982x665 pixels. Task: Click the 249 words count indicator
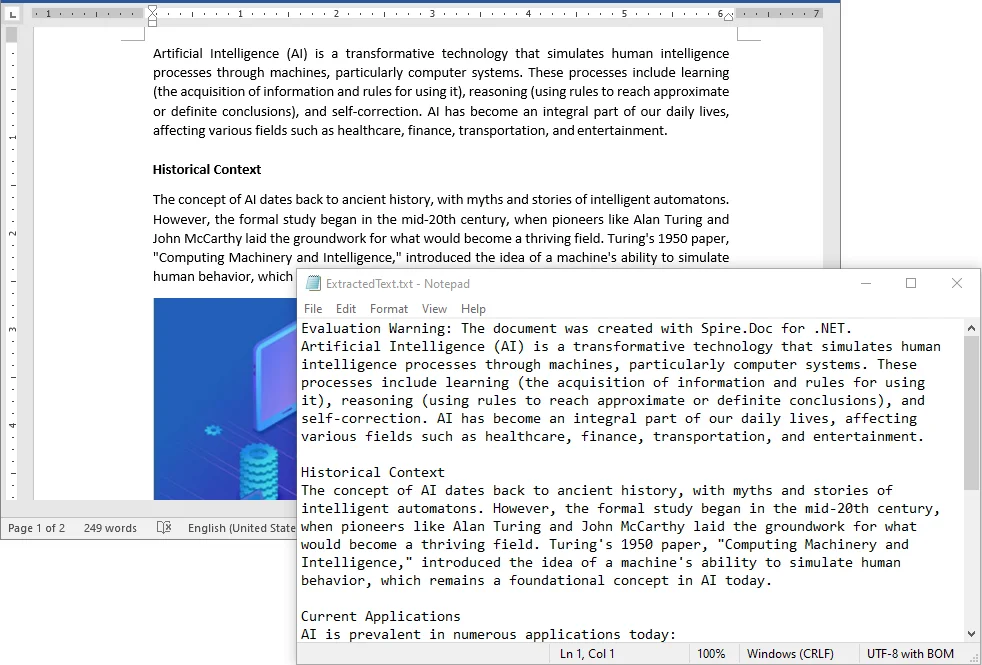[x=110, y=528]
